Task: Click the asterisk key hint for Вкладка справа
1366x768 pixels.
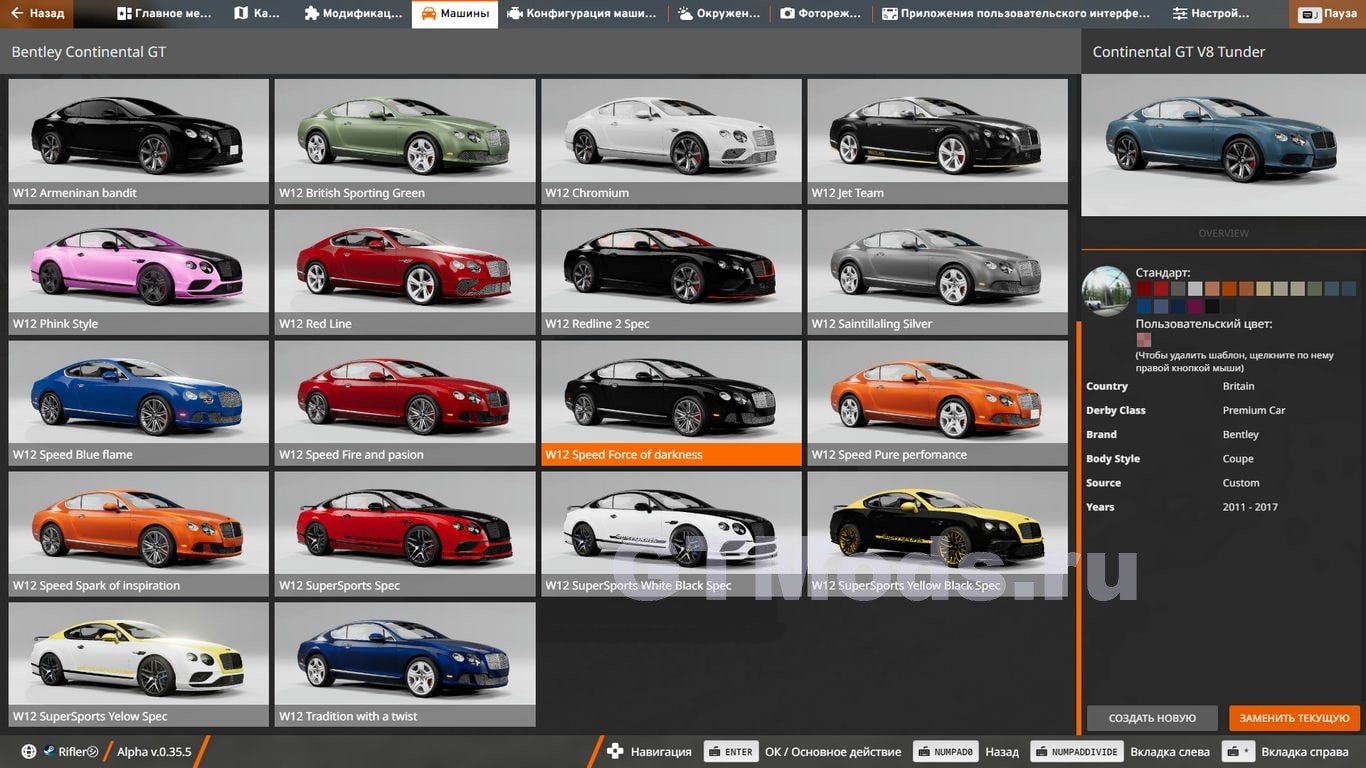Action: tap(1239, 752)
